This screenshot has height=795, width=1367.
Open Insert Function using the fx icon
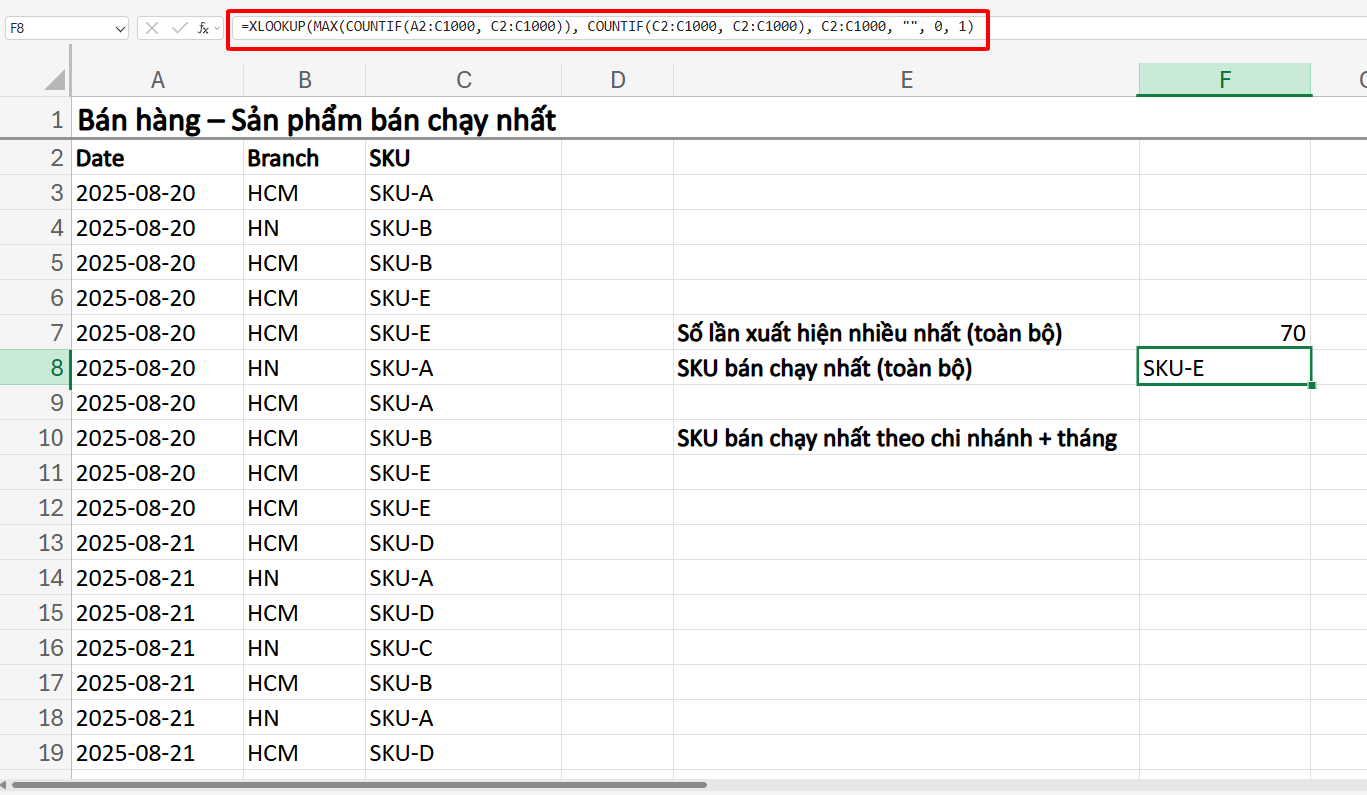[x=201, y=28]
